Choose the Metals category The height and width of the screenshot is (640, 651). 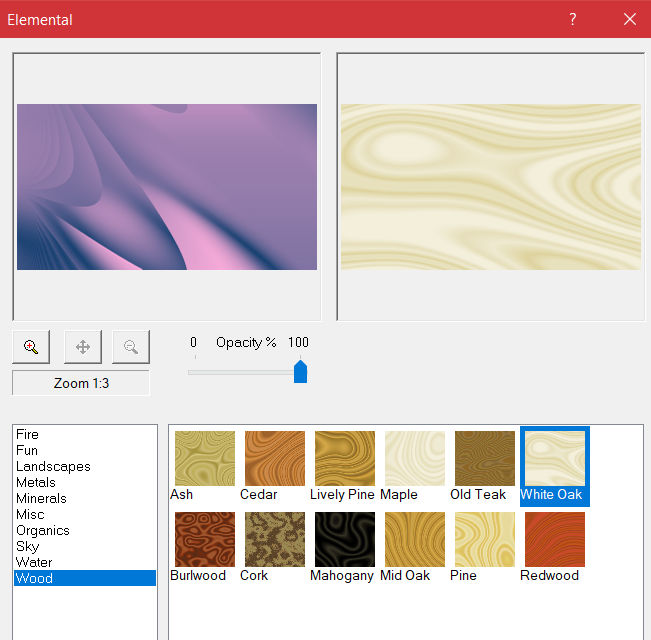[36, 482]
